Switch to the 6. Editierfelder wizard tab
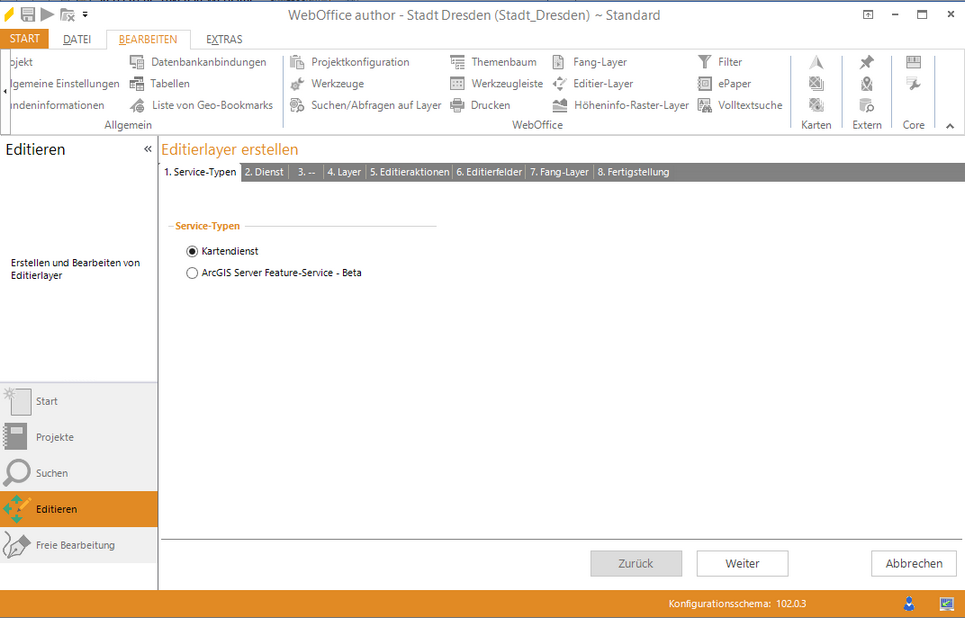This screenshot has height=618, width=965. coord(489,172)
